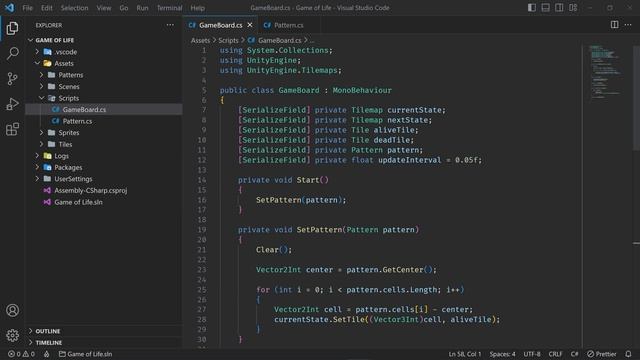Open the Extensions view icon
This screenshot has height=360, width=640.
pos(12,129)
